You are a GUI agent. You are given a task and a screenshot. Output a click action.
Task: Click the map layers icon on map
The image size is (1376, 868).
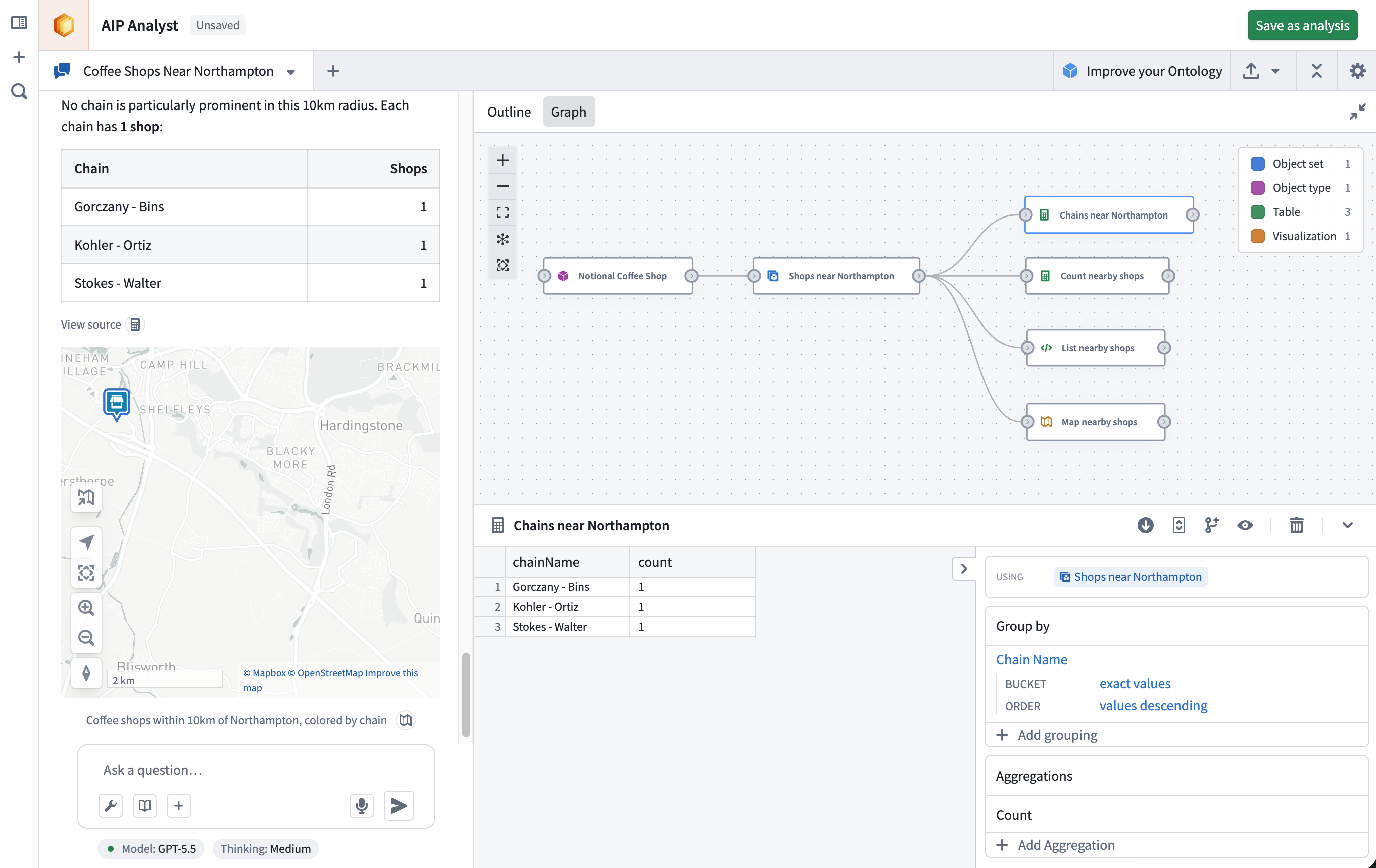86,498
